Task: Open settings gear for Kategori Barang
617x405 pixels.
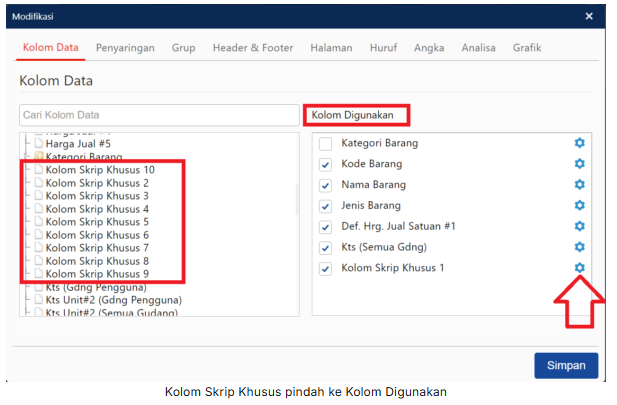Action: 579,143
